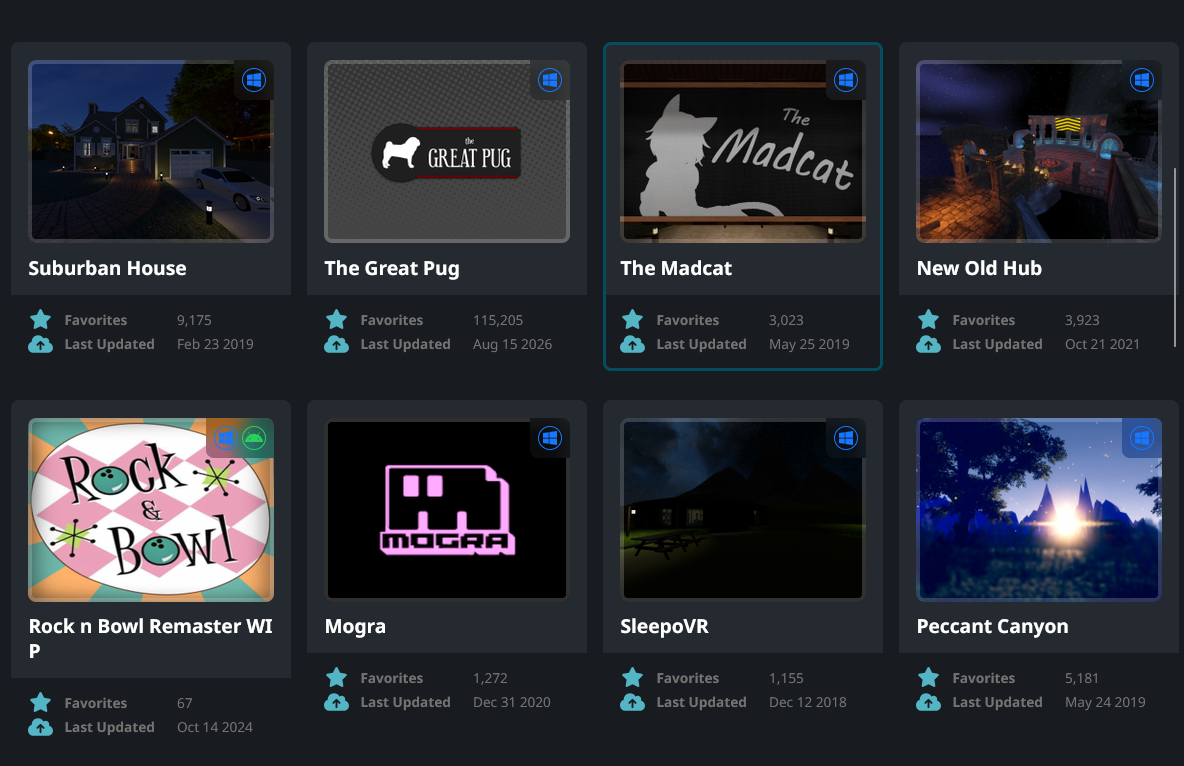Click Windows platform icon on Mogra card

click(550, 438)
